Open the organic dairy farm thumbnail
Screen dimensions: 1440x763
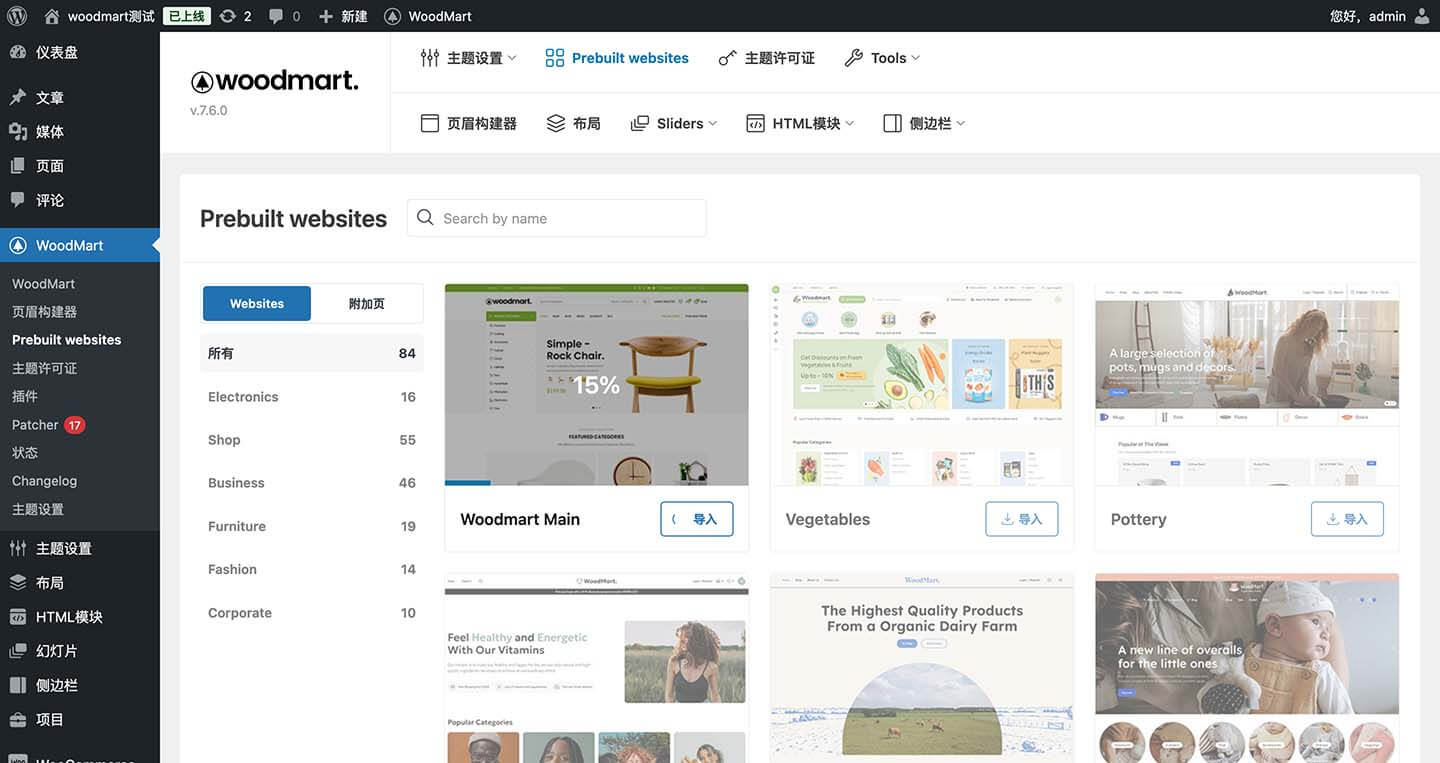922,668
